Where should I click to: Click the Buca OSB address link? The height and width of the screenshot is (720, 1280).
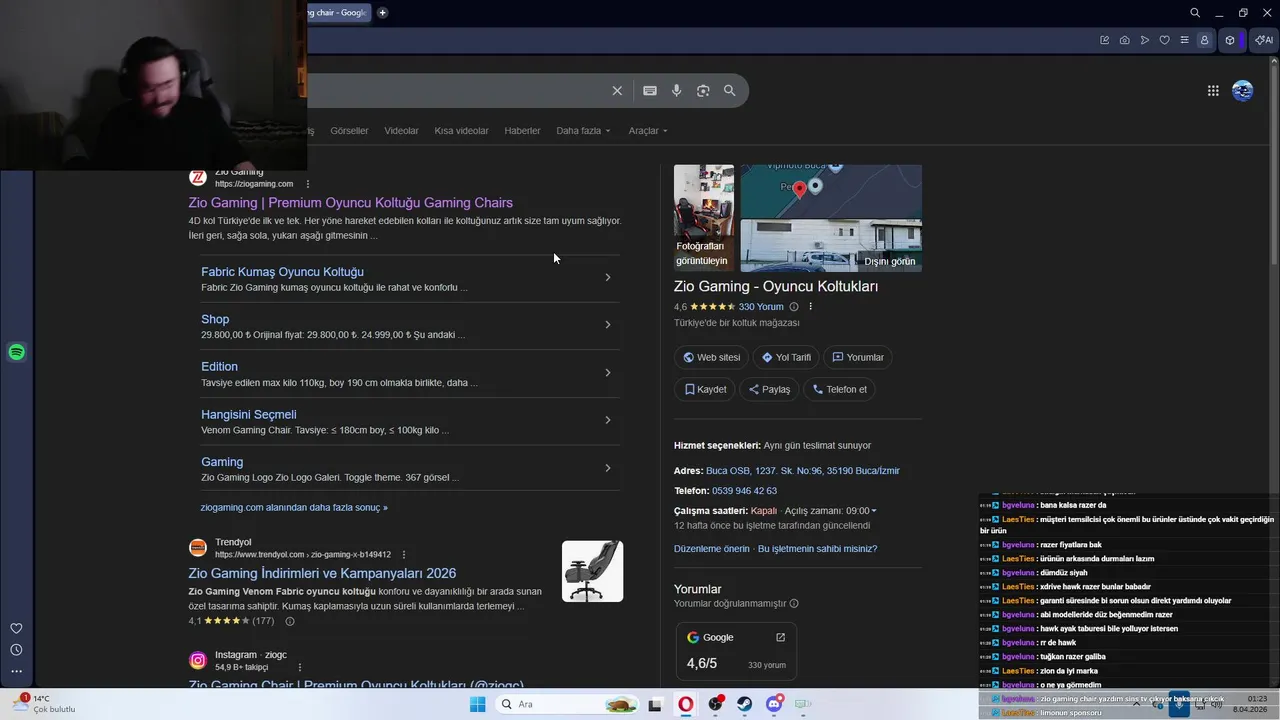[x=803, y=471]
